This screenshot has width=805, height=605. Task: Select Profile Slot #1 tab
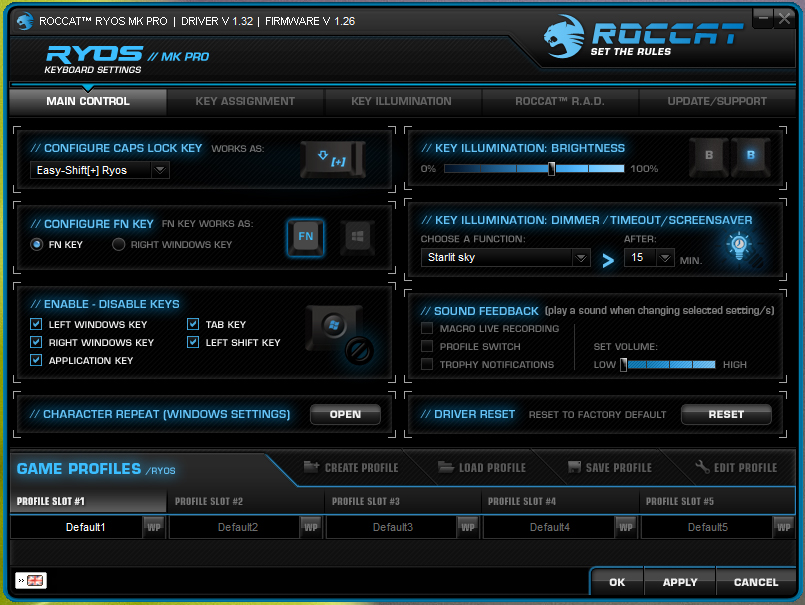point(88,501)
